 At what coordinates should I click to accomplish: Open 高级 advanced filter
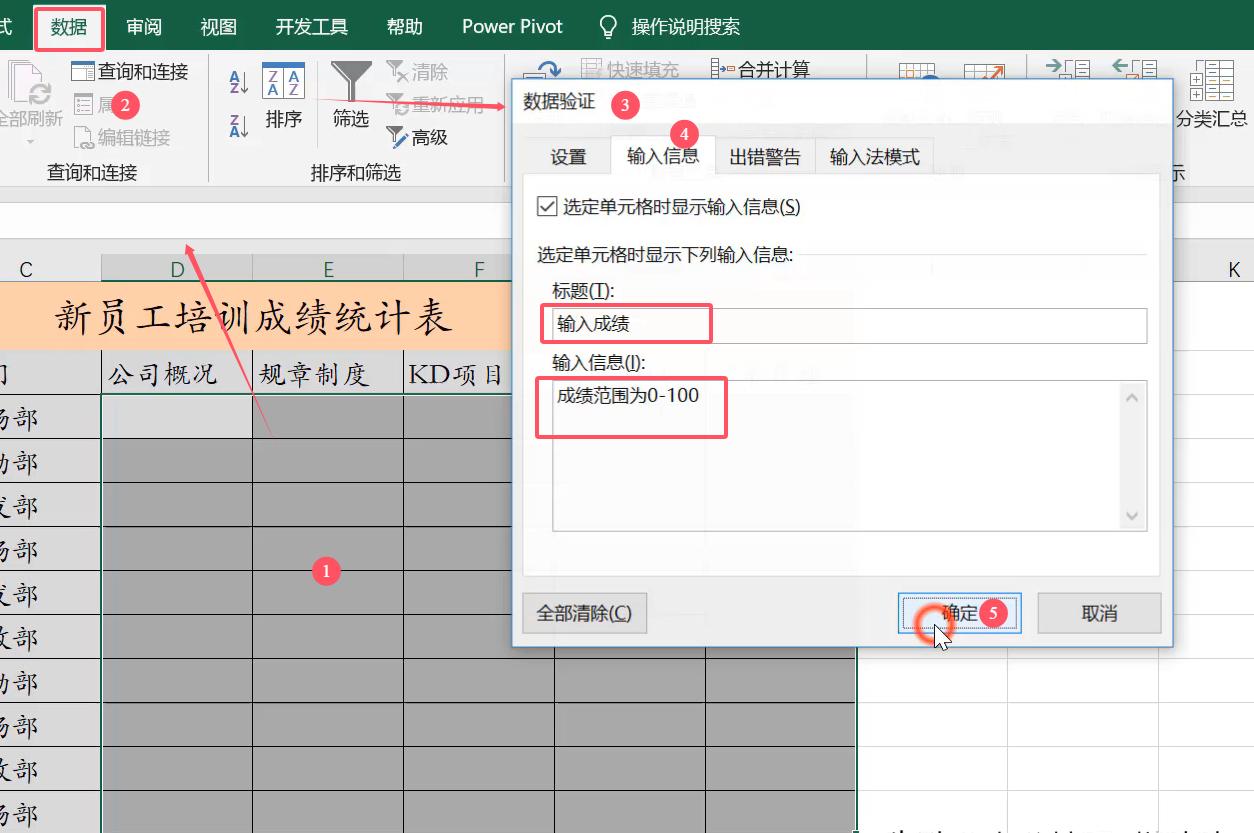tap(417, 137)
